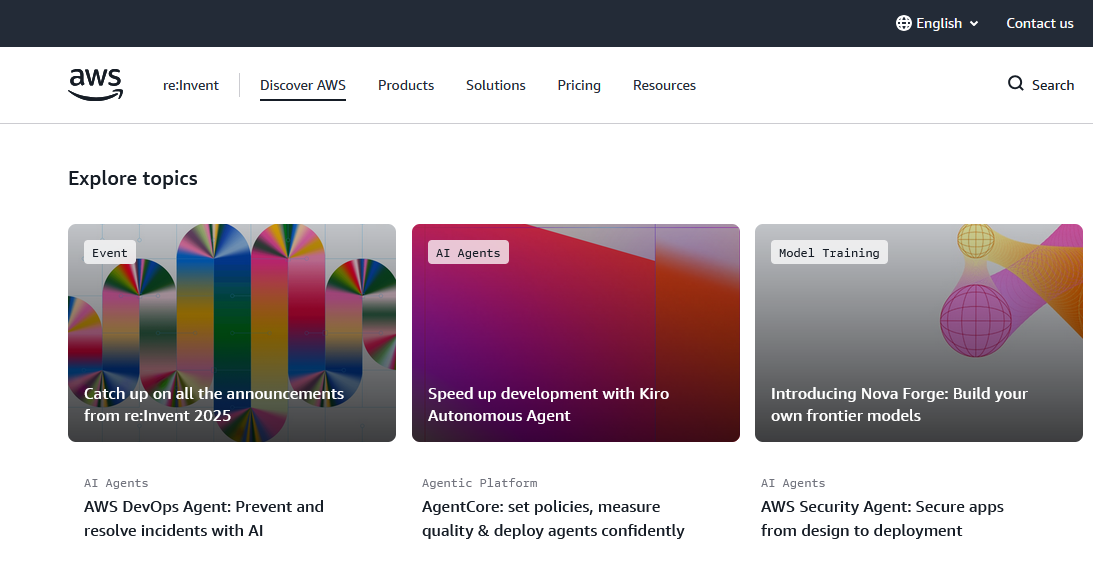The width and height of the screenshot is (1093, 588).
Task: Click the Search button text
Action: click(x=1053, y=85)
